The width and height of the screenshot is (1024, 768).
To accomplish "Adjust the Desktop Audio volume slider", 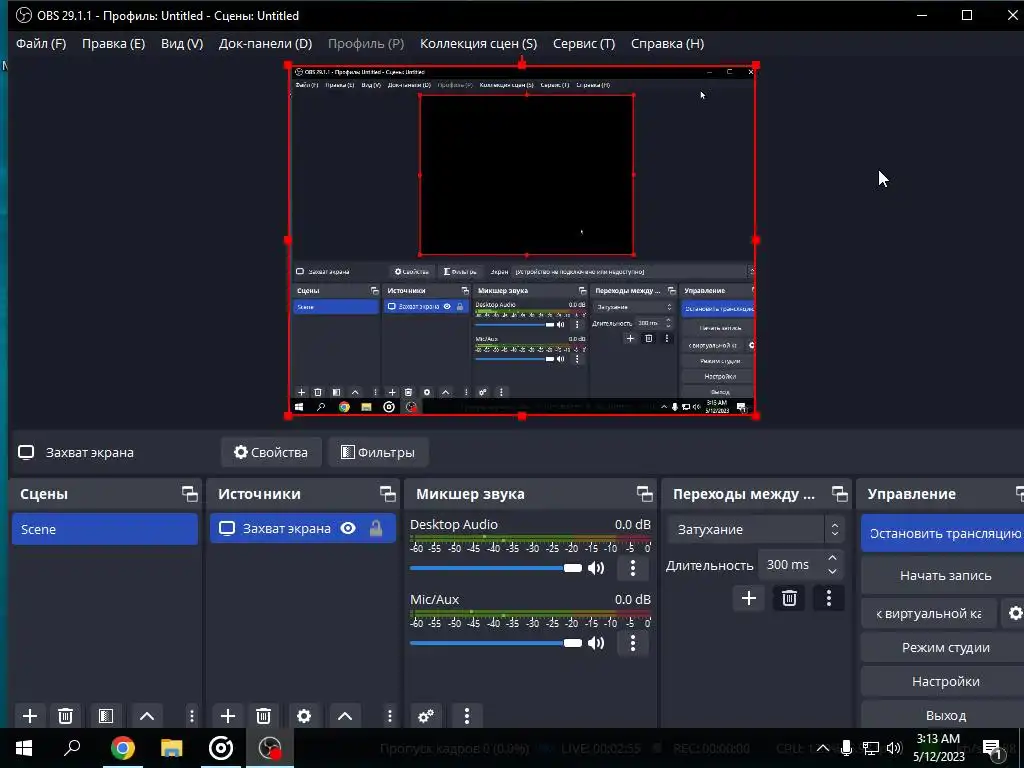I will point(496,568).
